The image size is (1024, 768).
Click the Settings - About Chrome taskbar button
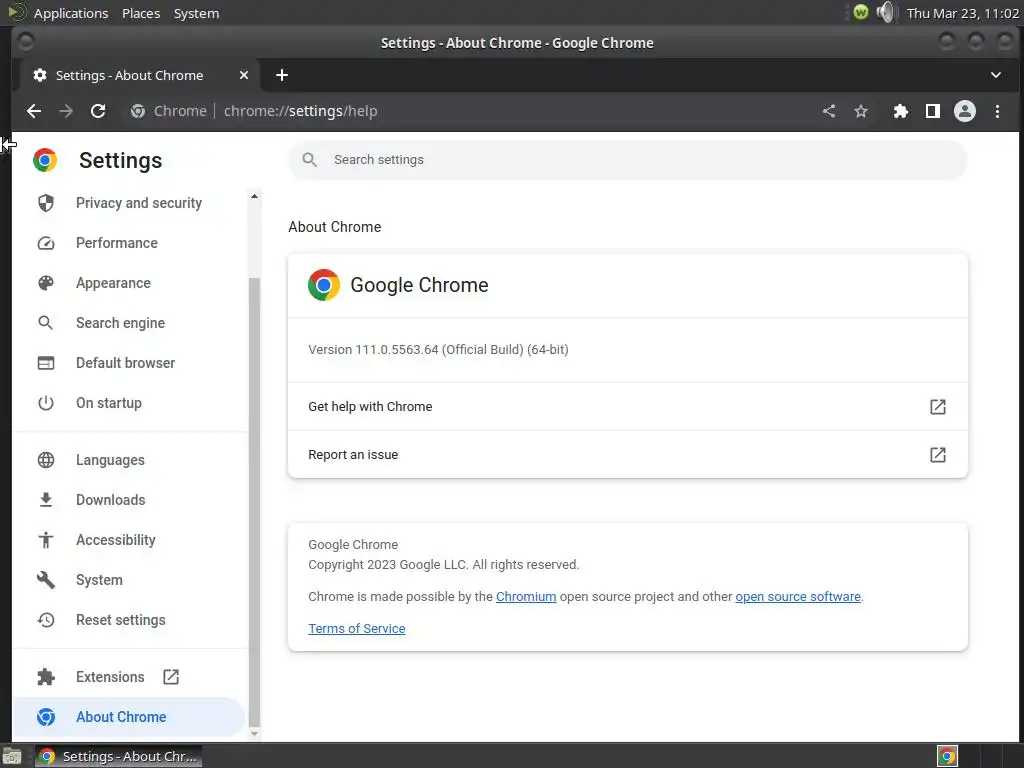tap(118, 756)
